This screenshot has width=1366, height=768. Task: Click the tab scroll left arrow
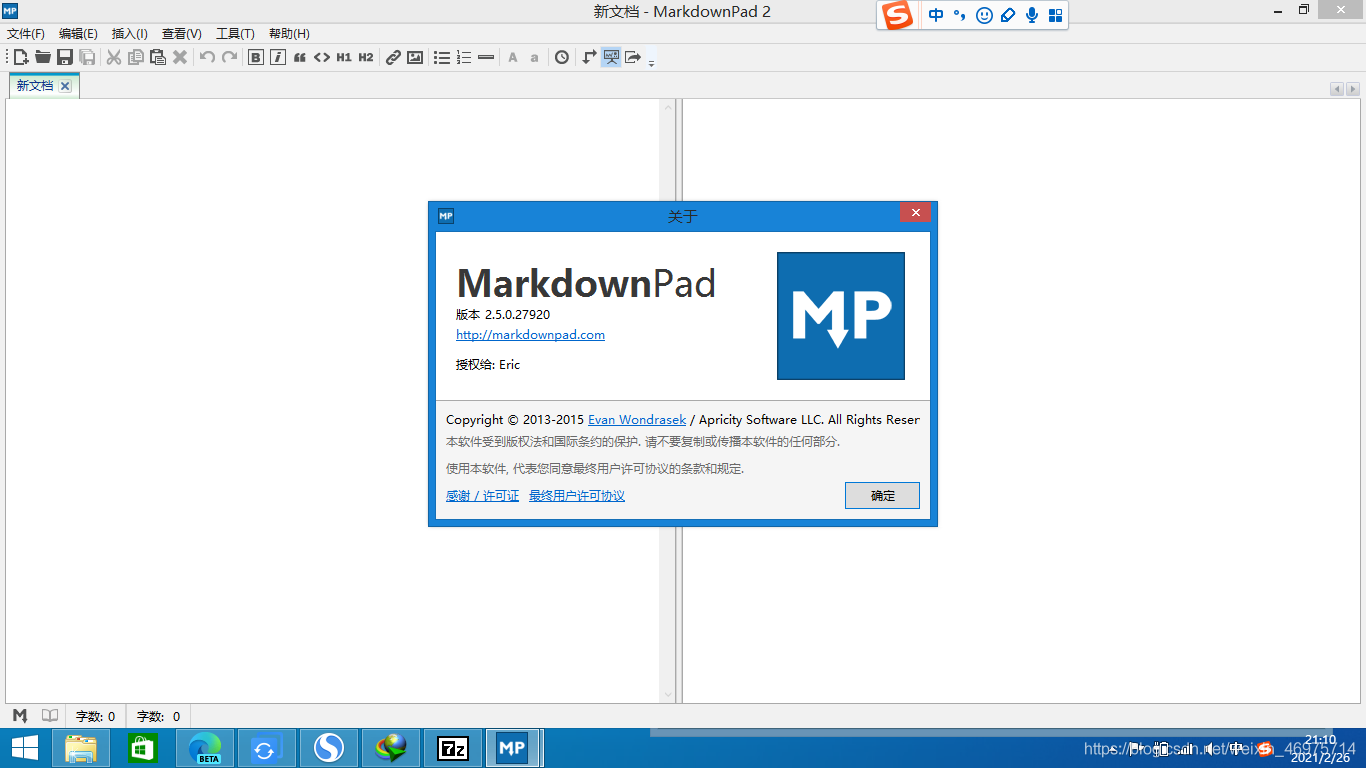pyautogui.click(x=1336, y=89)
